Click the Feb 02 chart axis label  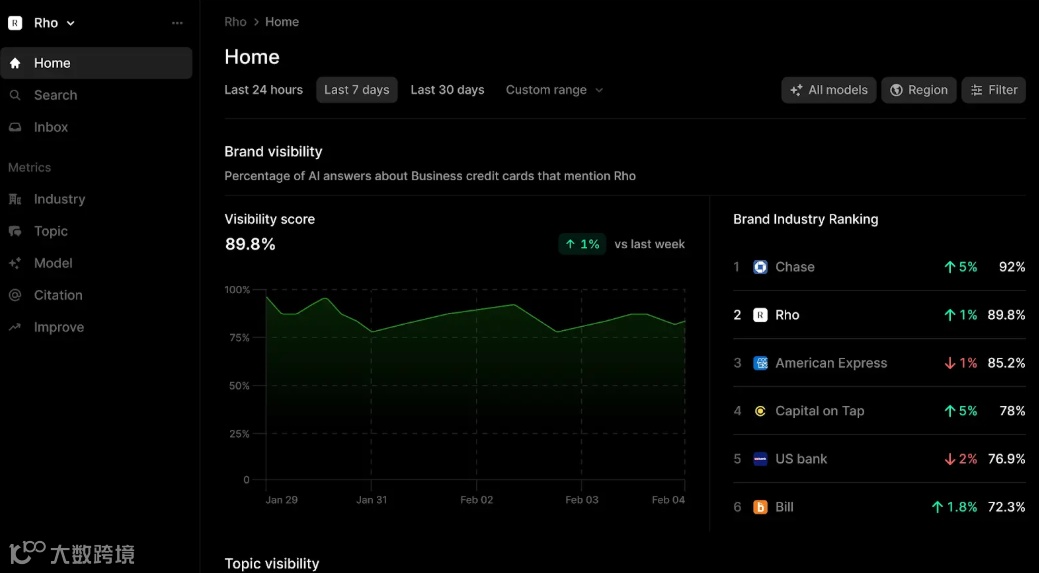476,500
